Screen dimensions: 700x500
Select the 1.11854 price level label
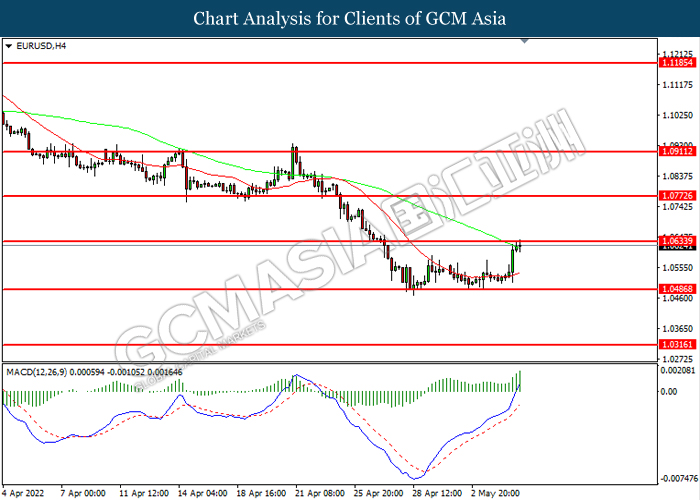[x=678, y=63]
